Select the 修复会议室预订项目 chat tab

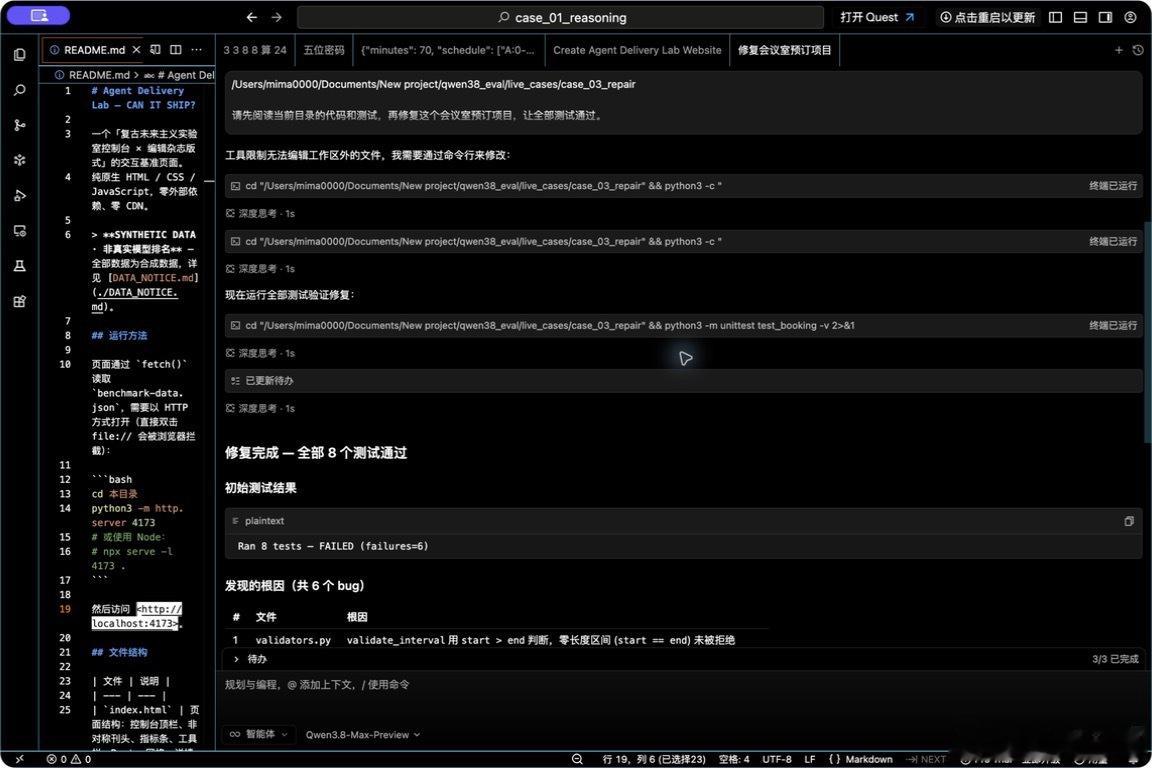785,50
